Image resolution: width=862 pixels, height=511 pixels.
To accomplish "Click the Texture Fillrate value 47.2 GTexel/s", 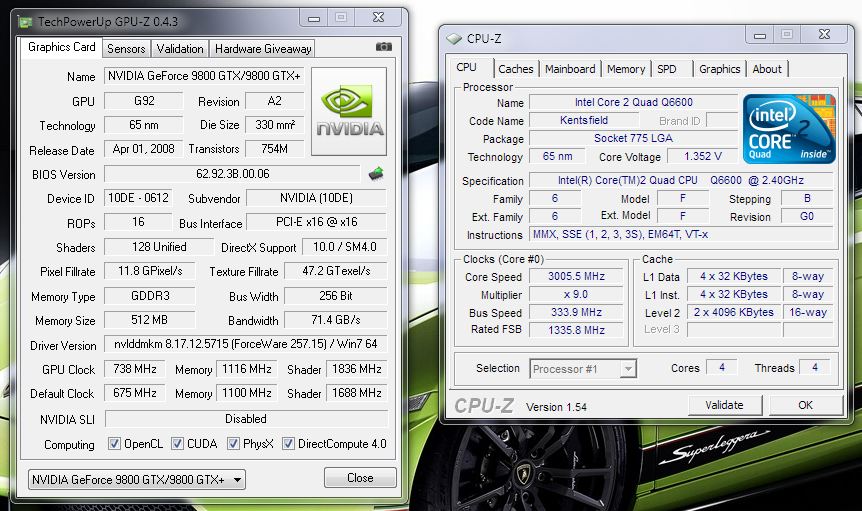I will pos(336,271).
